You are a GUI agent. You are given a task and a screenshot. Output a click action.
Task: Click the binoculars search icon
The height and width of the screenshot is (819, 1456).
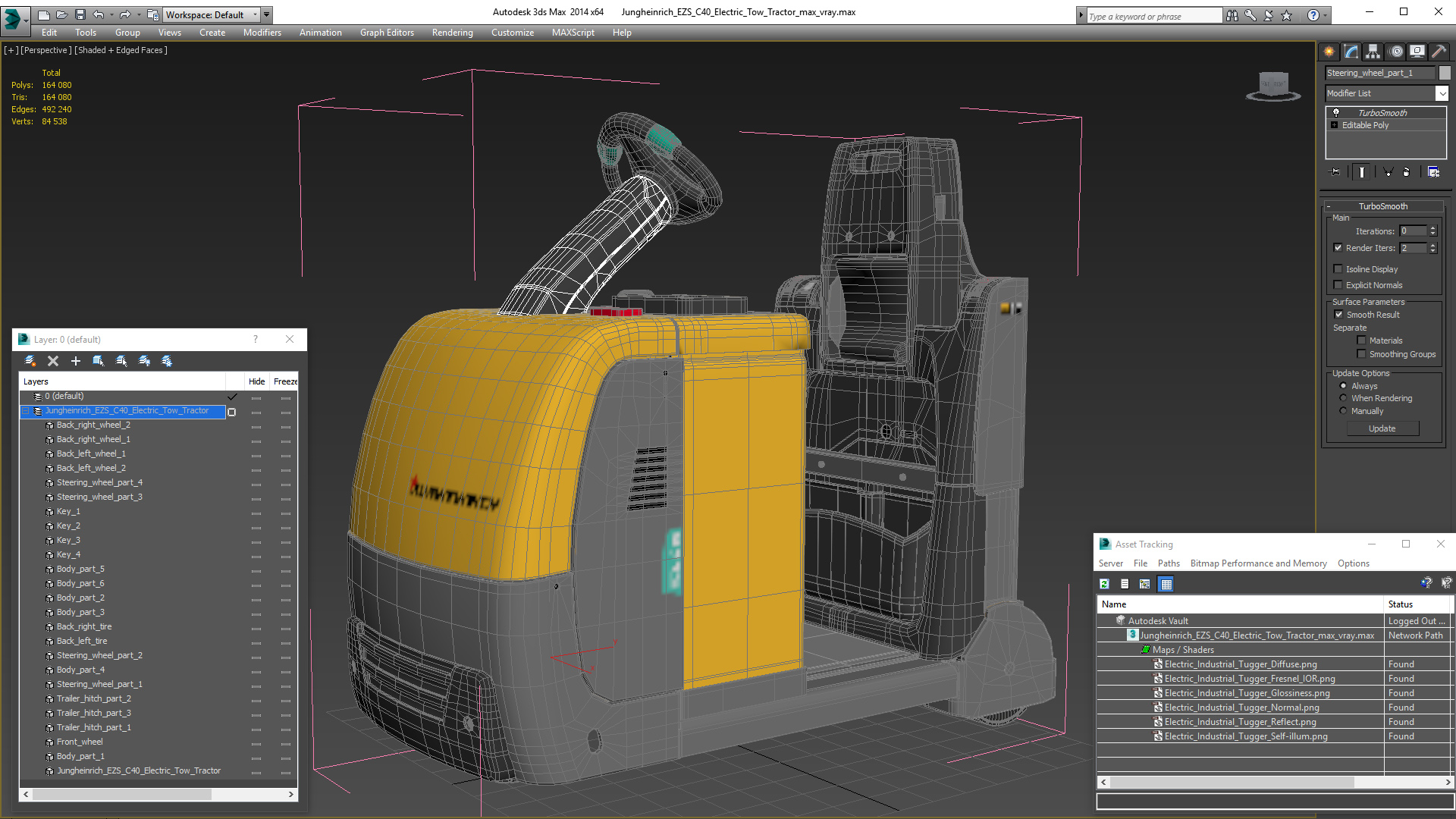[x=1232, y=15]
